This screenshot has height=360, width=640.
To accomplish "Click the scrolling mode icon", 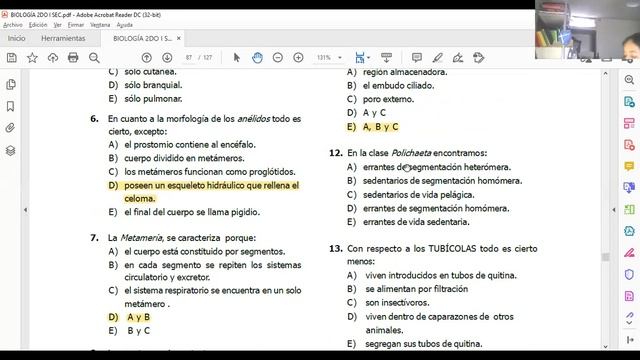I will 386,58.
